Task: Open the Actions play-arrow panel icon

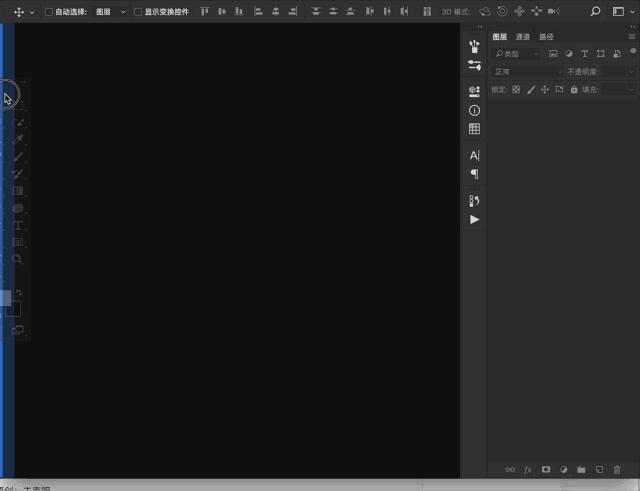Action: [474, 220]
